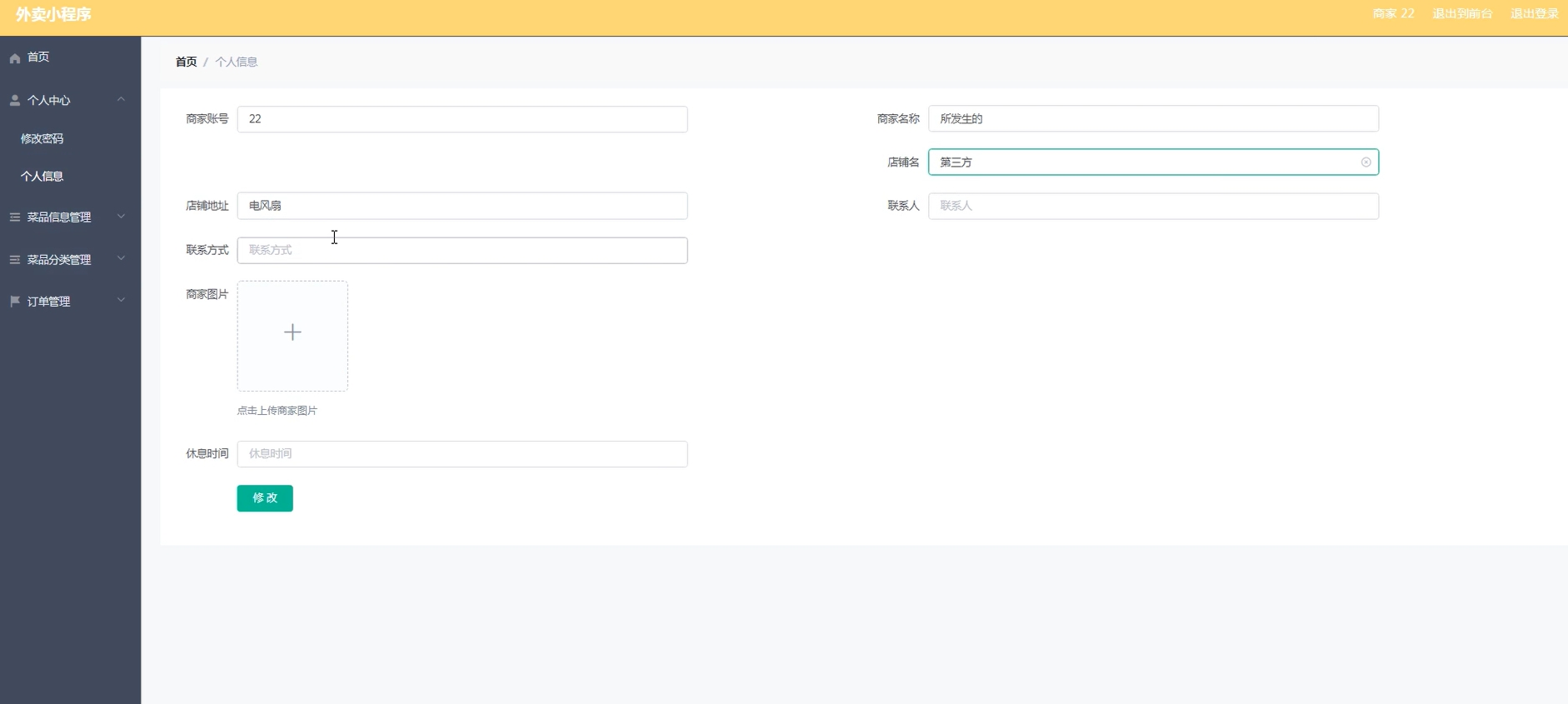Click the list icon beside 菜品分类管理
The height and width of the screenshot is (704, 1568).
click(x=15, y=260)
